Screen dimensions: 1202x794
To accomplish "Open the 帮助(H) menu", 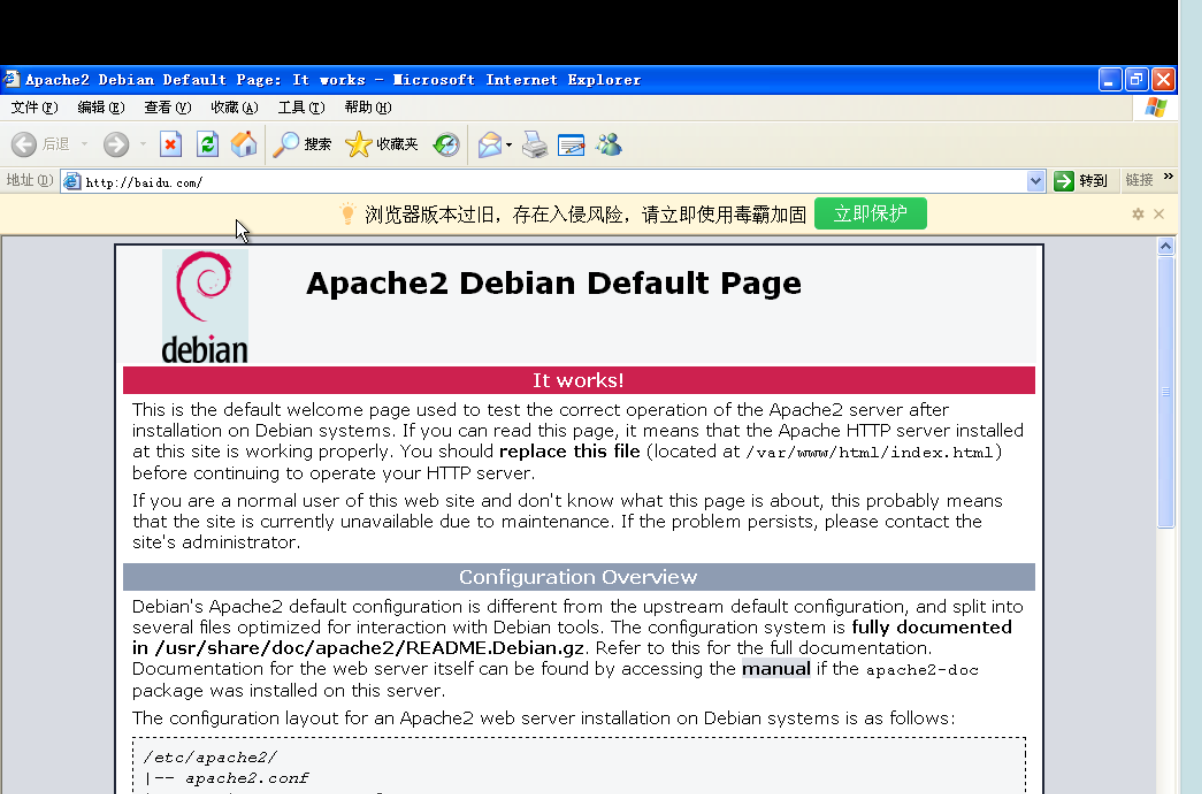I will point(368,107).
